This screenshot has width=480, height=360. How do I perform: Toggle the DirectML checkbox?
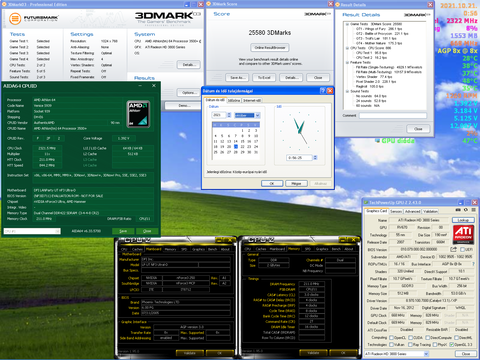pos(456,338)
